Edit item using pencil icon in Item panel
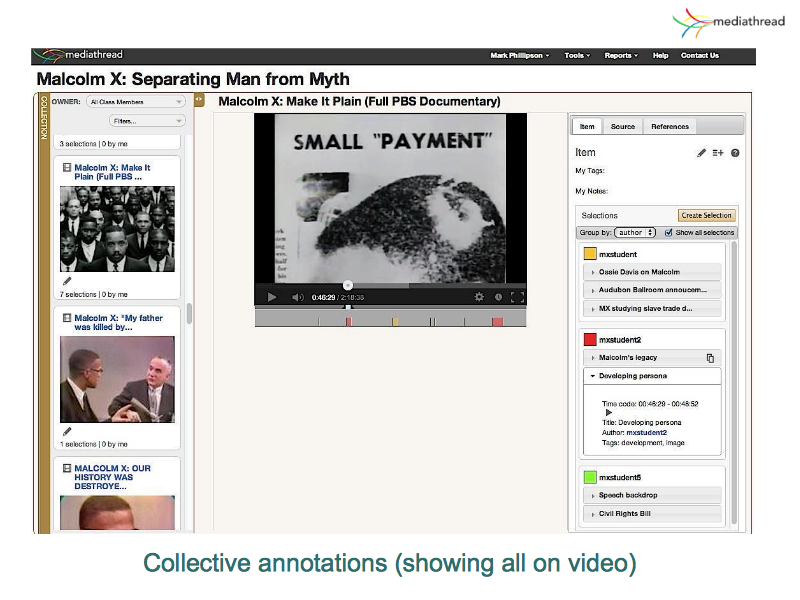Viewport: 800px width, 600px height. [701, 153]
